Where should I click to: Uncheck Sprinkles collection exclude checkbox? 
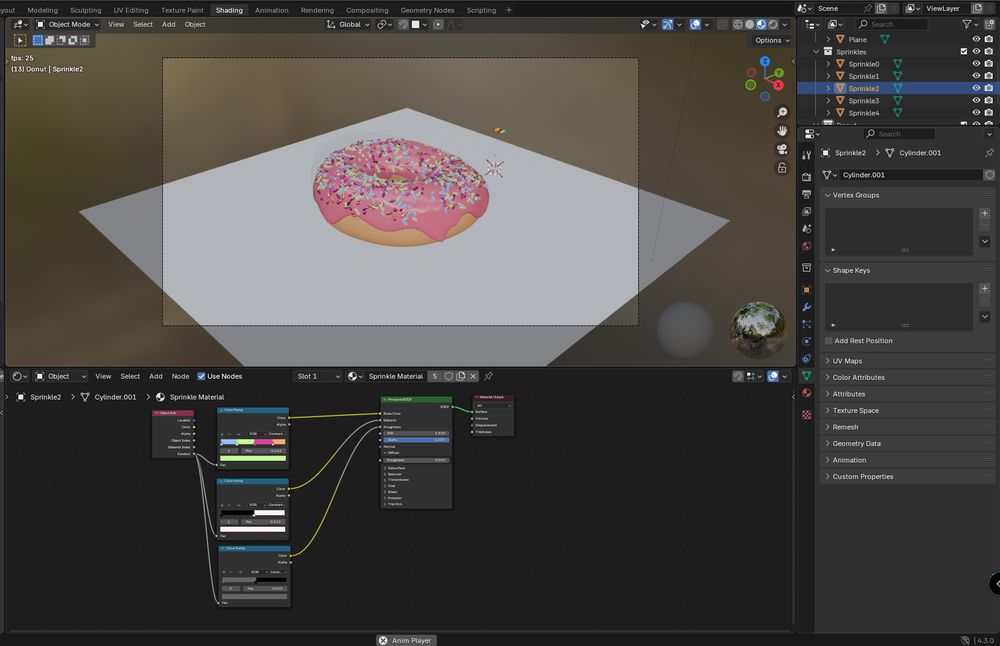pos(964,52)
